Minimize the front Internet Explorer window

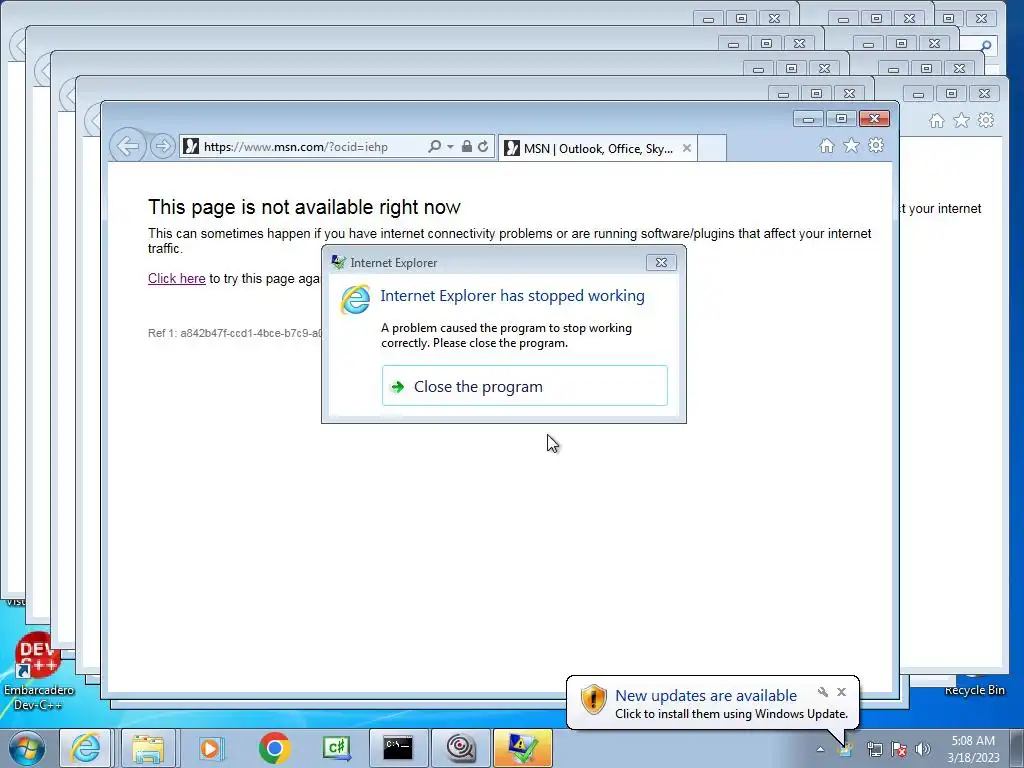point(808,118)
